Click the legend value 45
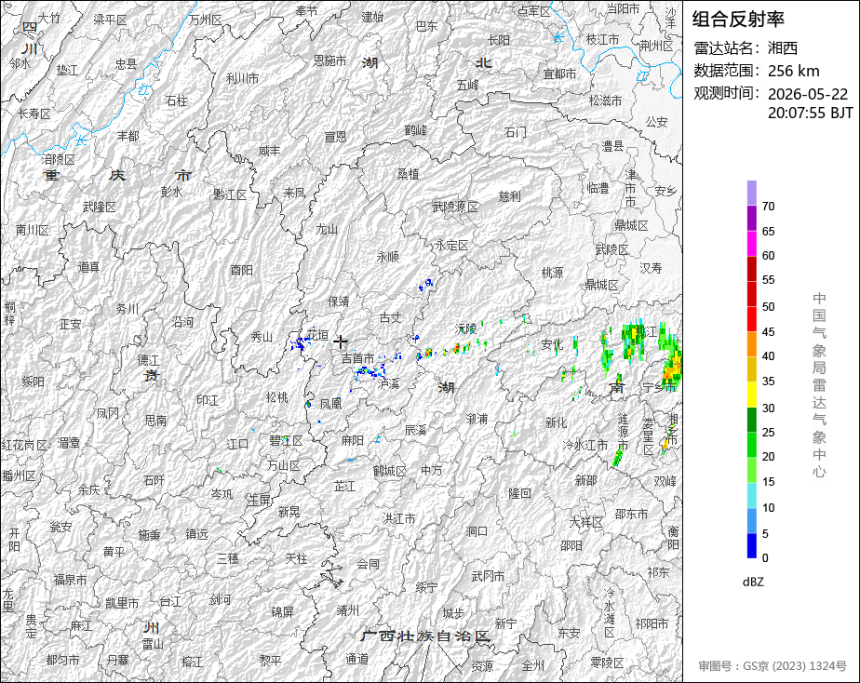 point(768,332)
